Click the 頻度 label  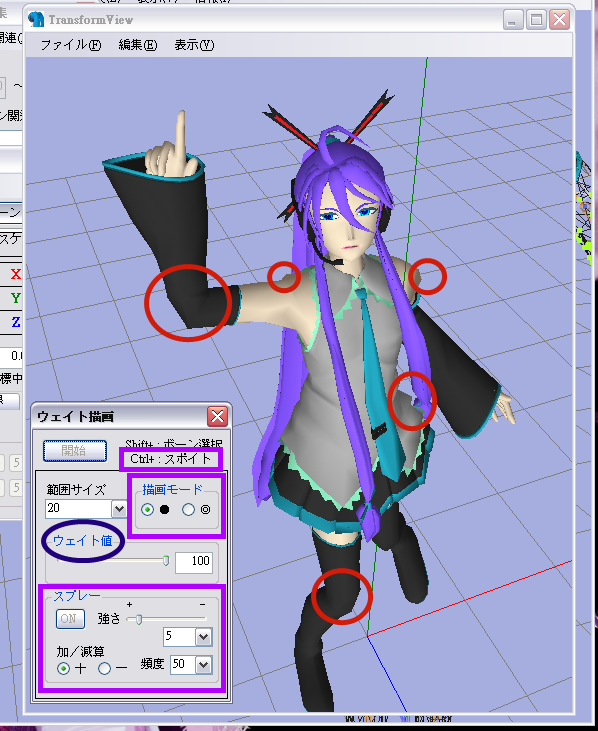[x=152, y=663]
